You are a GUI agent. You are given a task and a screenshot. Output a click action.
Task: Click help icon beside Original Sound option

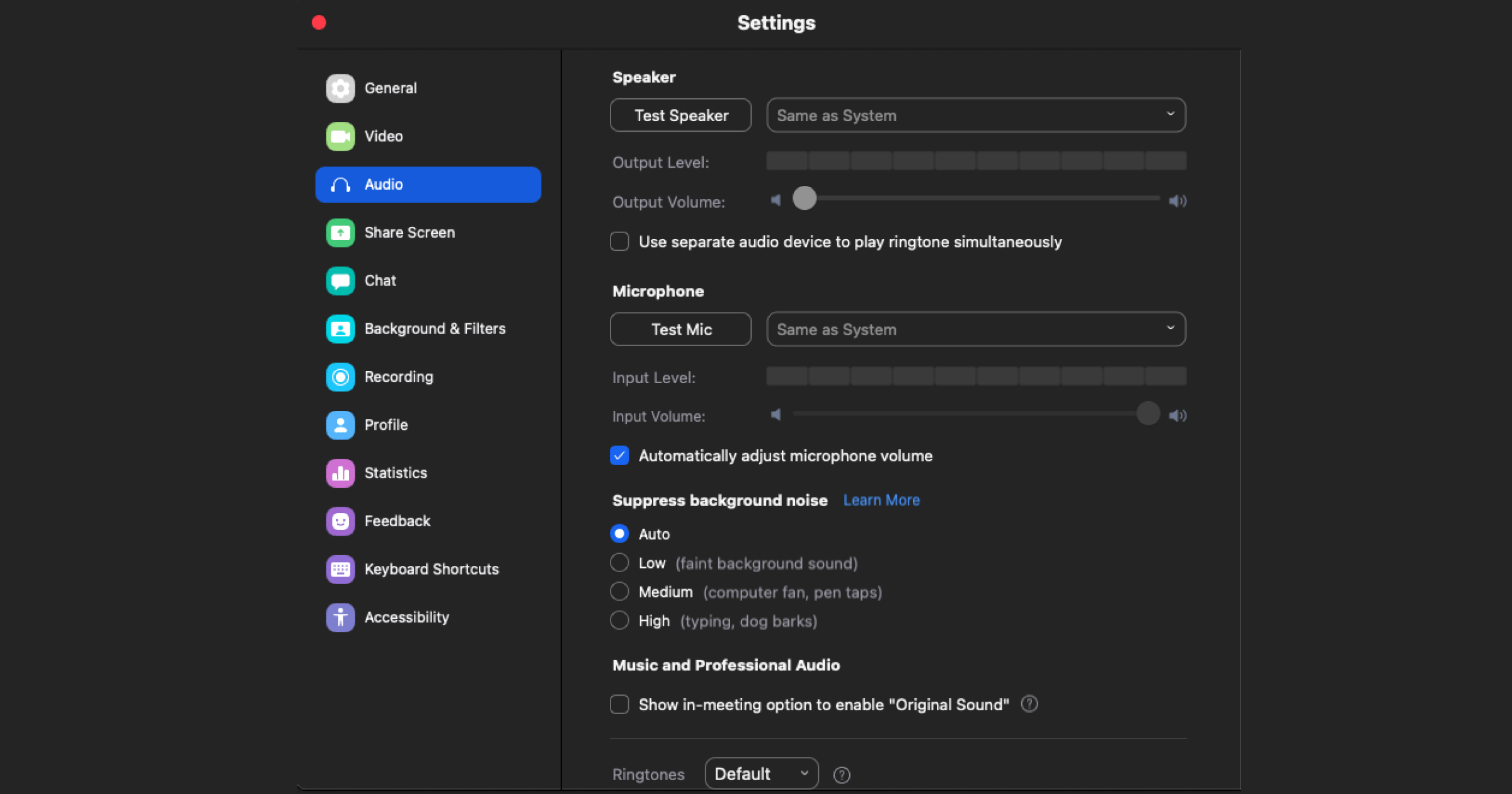tap(1029, 704)
